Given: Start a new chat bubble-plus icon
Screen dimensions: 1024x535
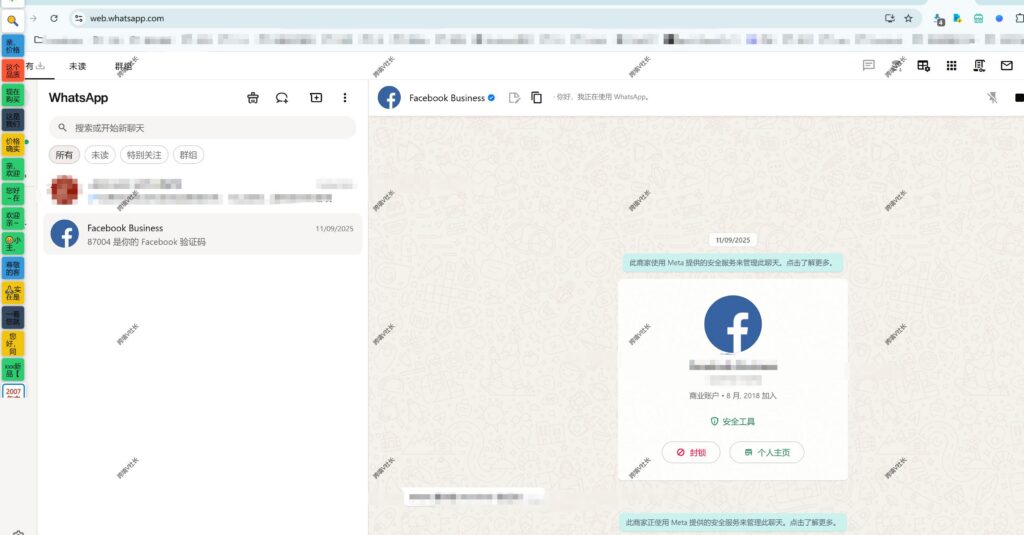Looking at the screenshot, I should coord(282,98).
